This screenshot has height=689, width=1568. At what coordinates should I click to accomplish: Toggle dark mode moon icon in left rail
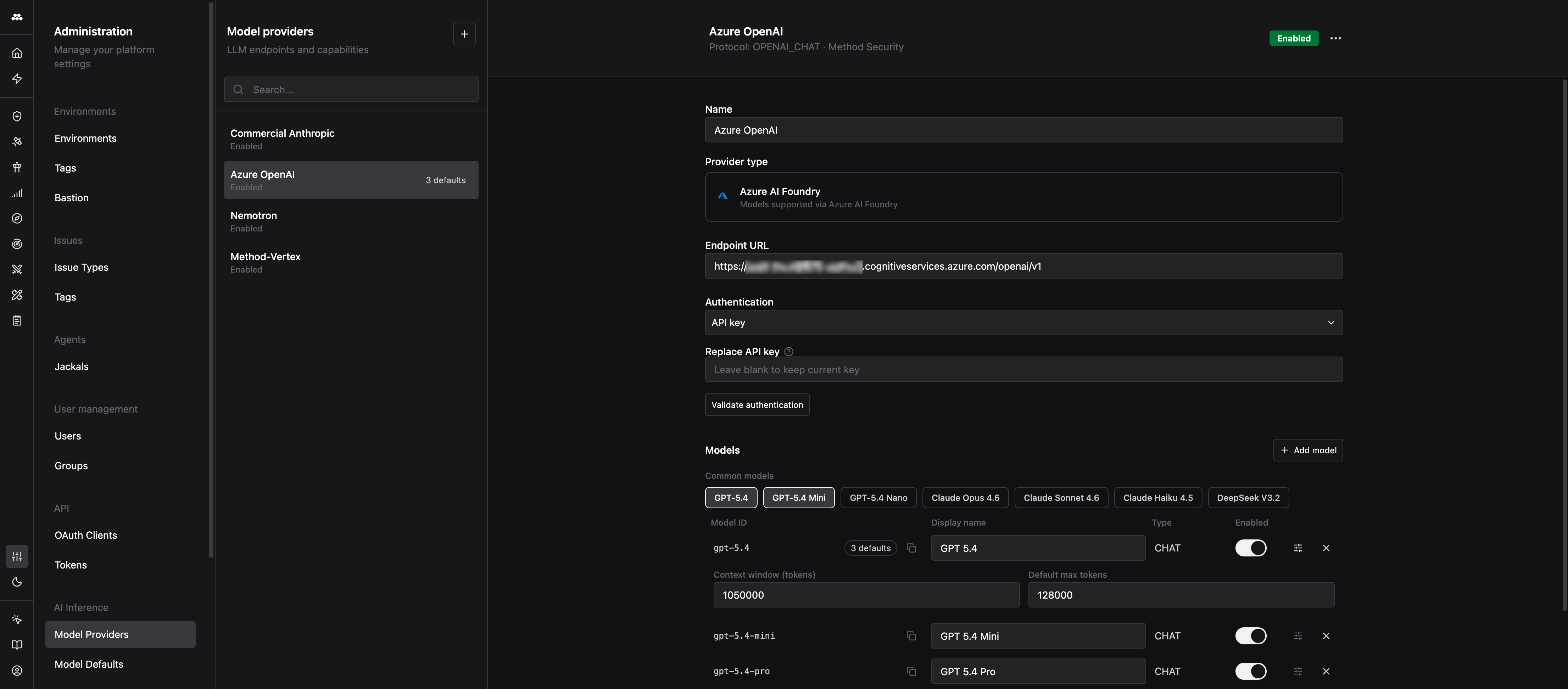pyautogui.click(x=17, y=582)
